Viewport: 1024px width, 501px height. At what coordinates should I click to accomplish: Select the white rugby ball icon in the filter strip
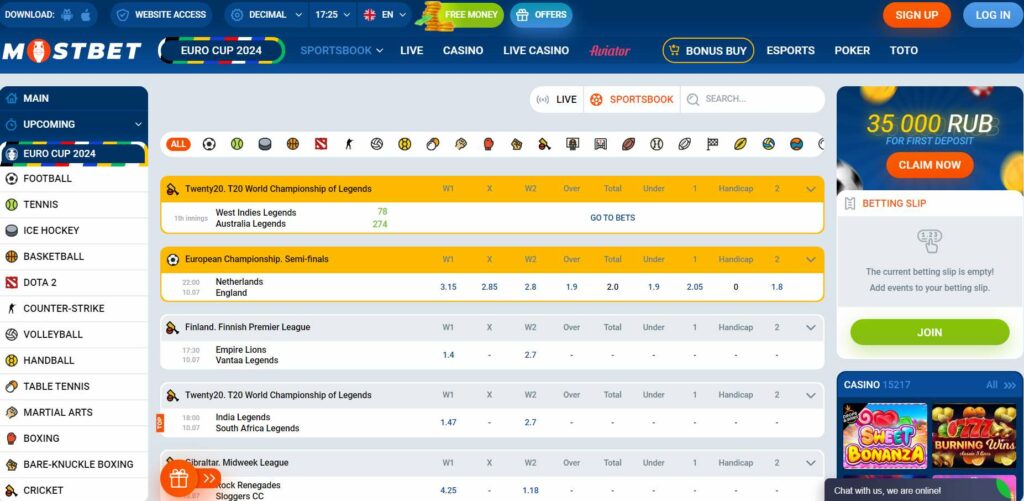(684, 144)
